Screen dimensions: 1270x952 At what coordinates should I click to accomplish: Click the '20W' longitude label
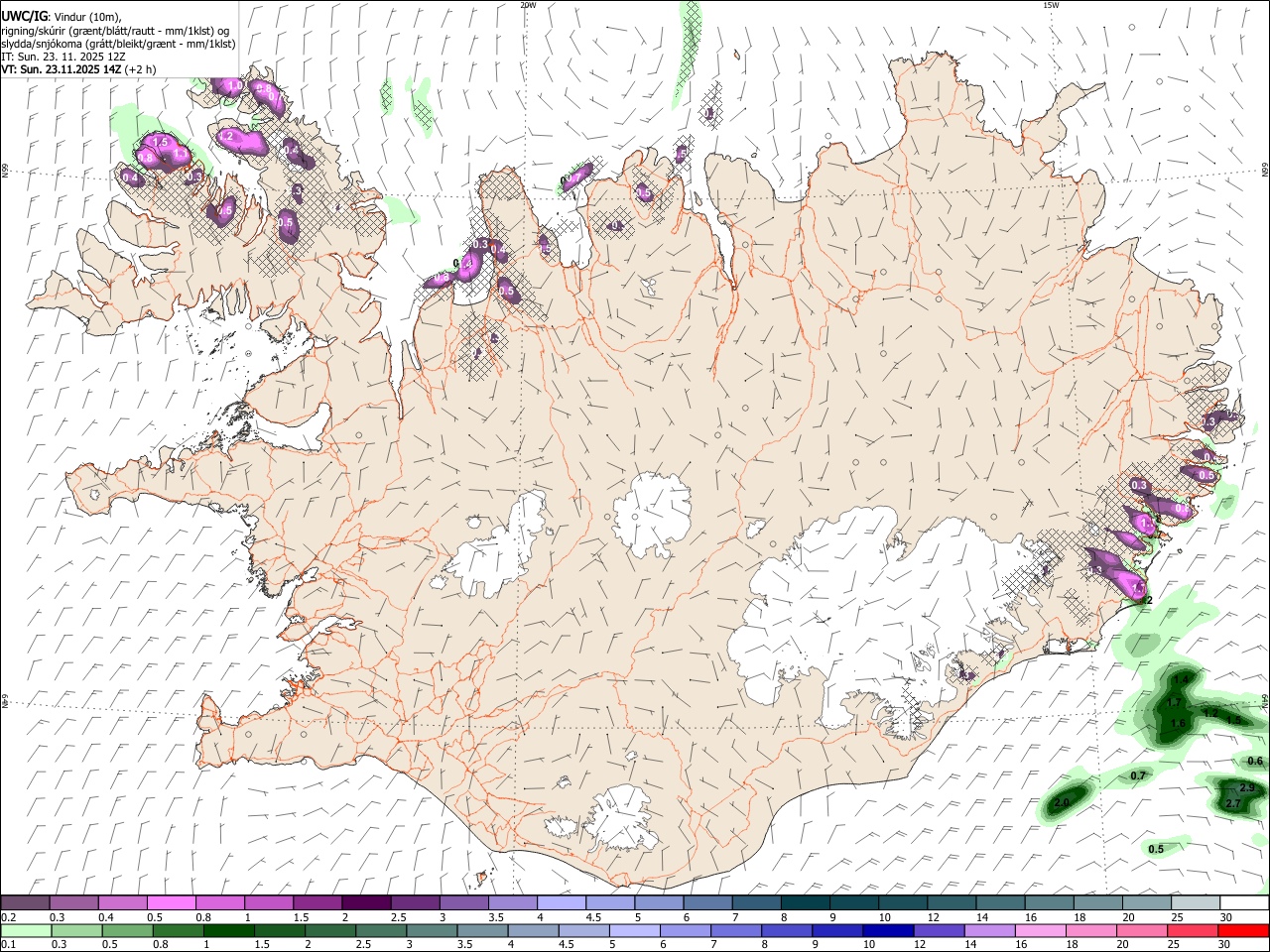point(528,5)
